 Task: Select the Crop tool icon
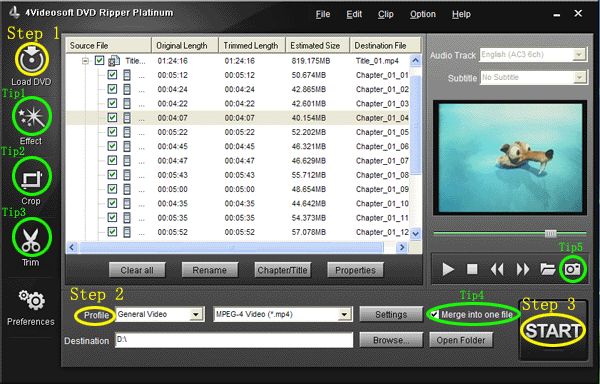(x=32, y=177)
